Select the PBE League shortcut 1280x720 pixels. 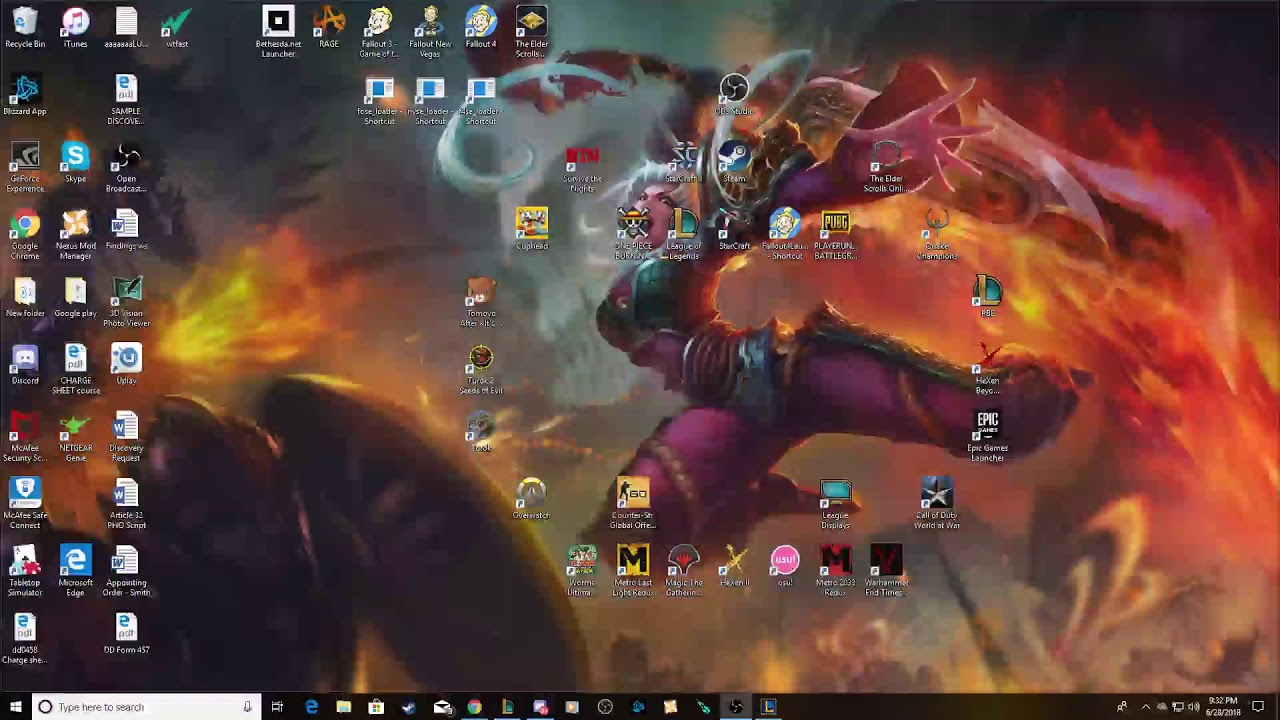(x=987, y=297)
